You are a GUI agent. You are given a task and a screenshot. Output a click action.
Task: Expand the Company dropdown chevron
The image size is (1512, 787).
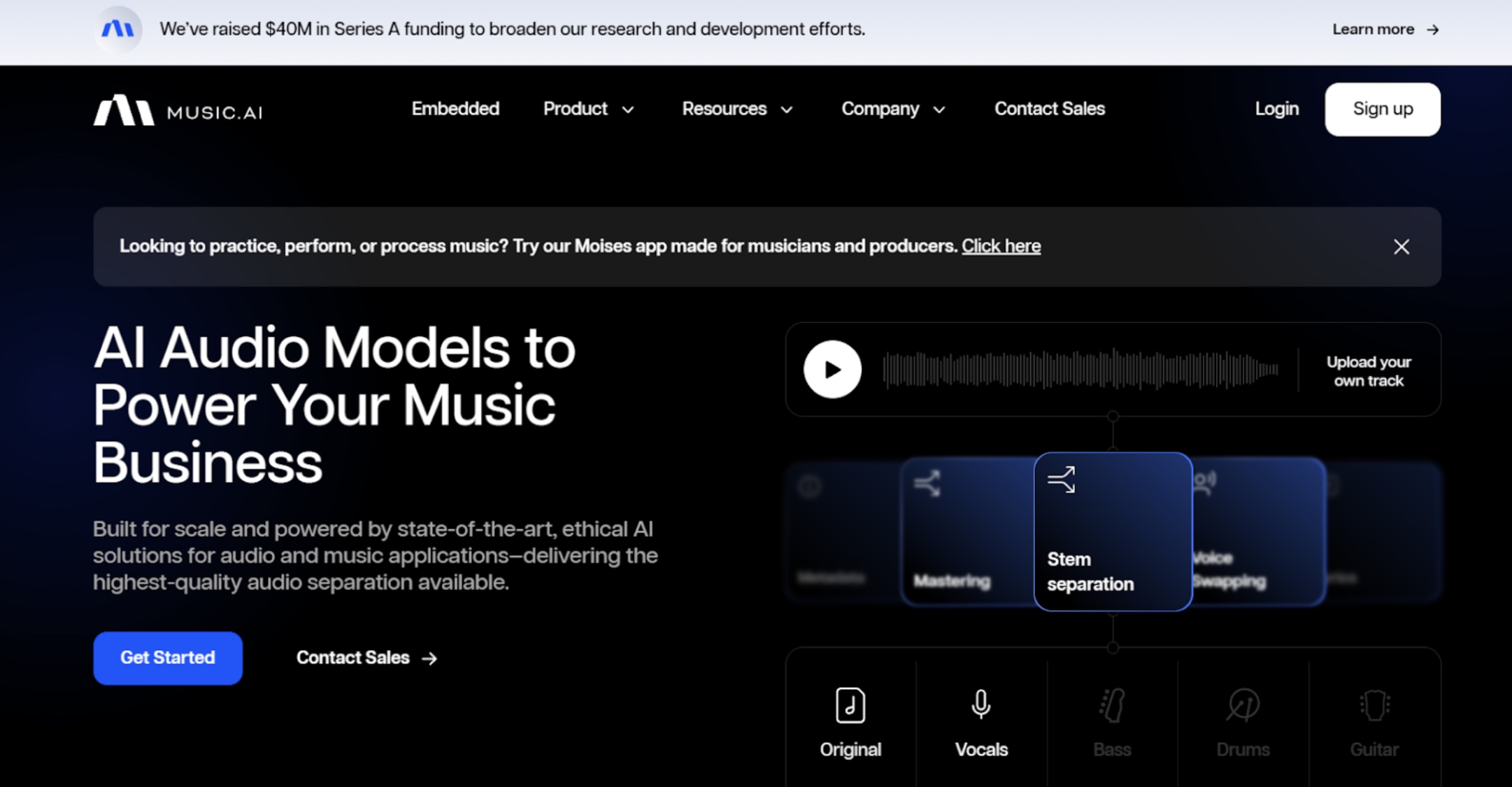939,110
